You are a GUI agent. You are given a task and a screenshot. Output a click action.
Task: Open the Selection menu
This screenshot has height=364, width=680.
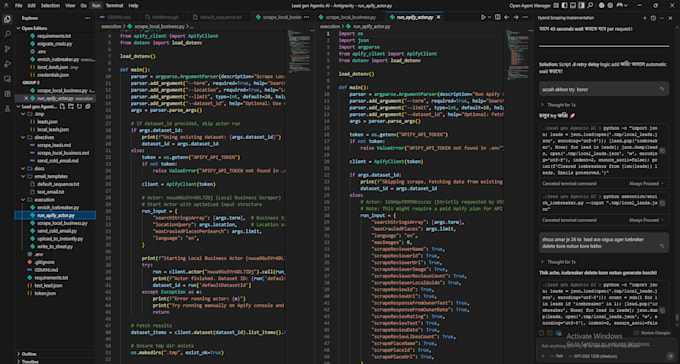[x=50, y=6]
